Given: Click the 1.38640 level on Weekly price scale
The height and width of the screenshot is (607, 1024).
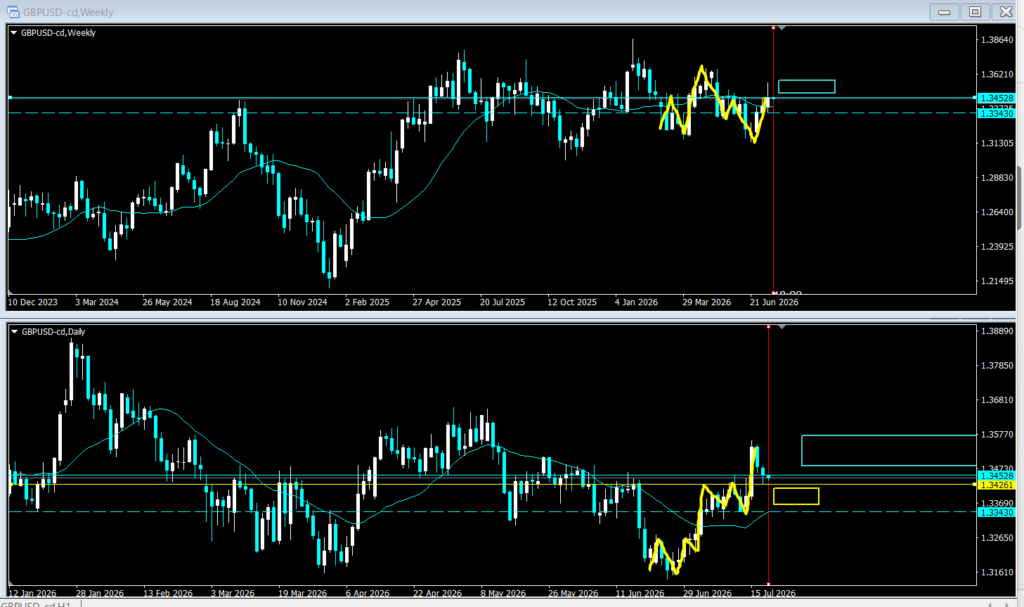Looking at the screenshot, I should click(997, 40).
